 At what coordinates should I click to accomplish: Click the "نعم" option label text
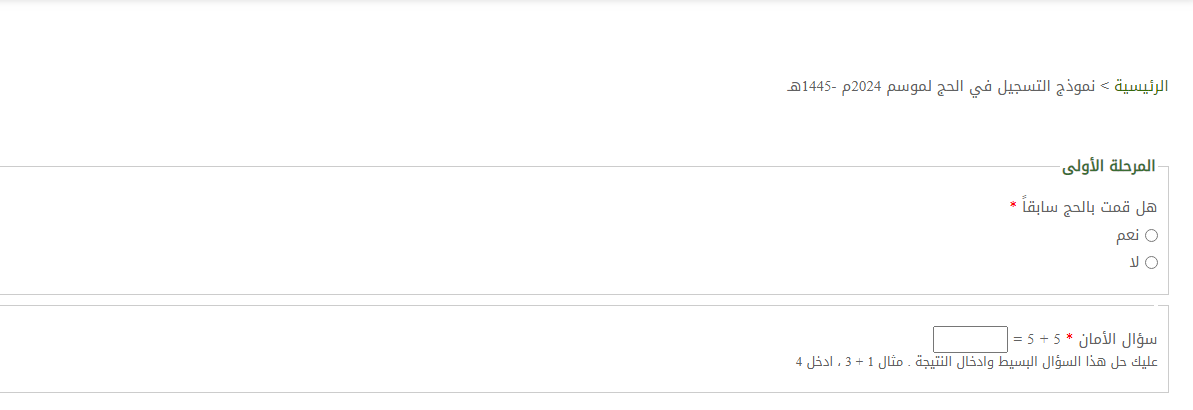click(1129, 236)
